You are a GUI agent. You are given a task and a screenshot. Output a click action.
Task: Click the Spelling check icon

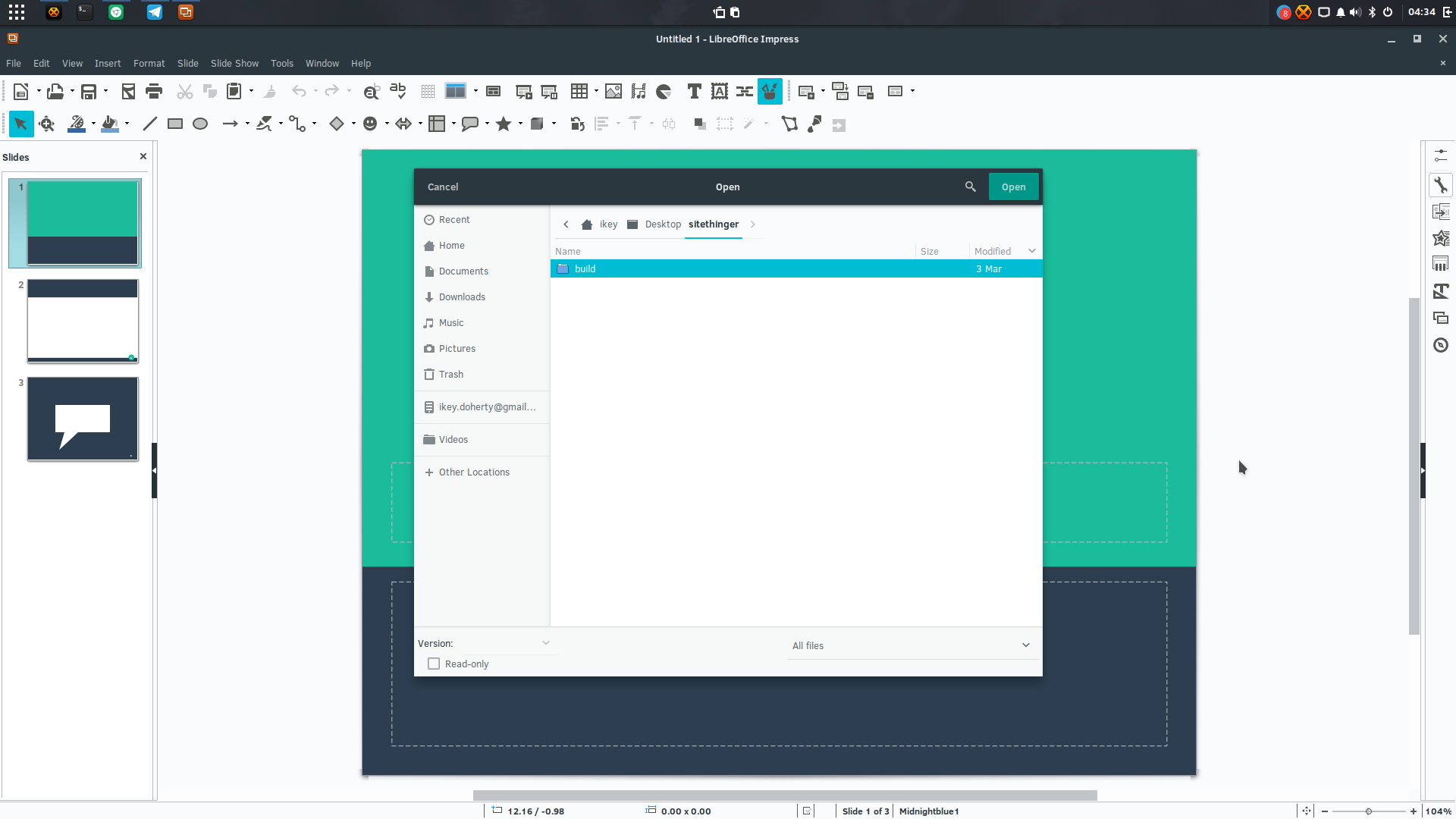(x=398, y=92)
